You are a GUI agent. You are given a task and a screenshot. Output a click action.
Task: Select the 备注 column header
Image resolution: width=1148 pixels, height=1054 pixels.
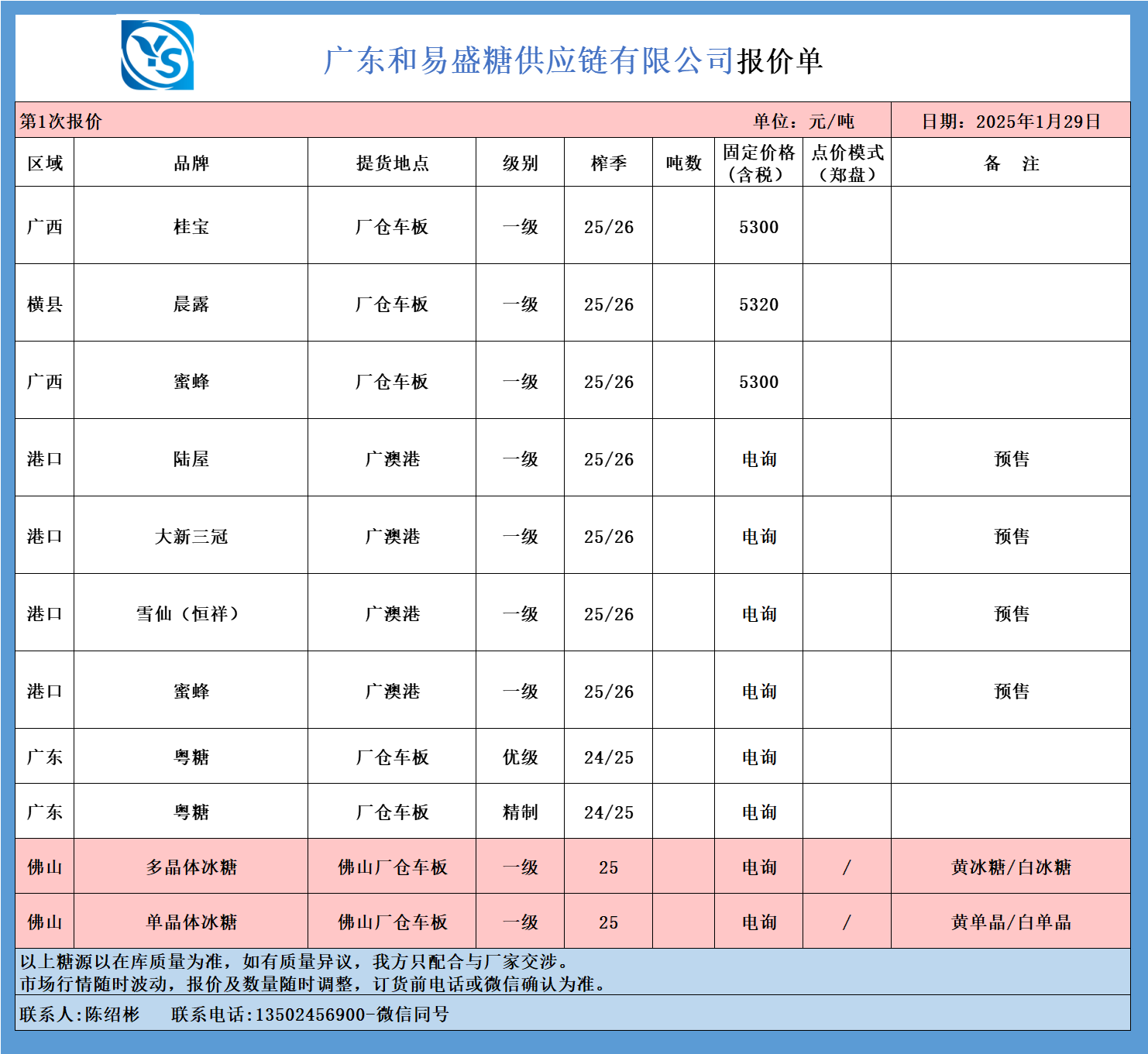pyautogui.click(x=1010, y=163)
